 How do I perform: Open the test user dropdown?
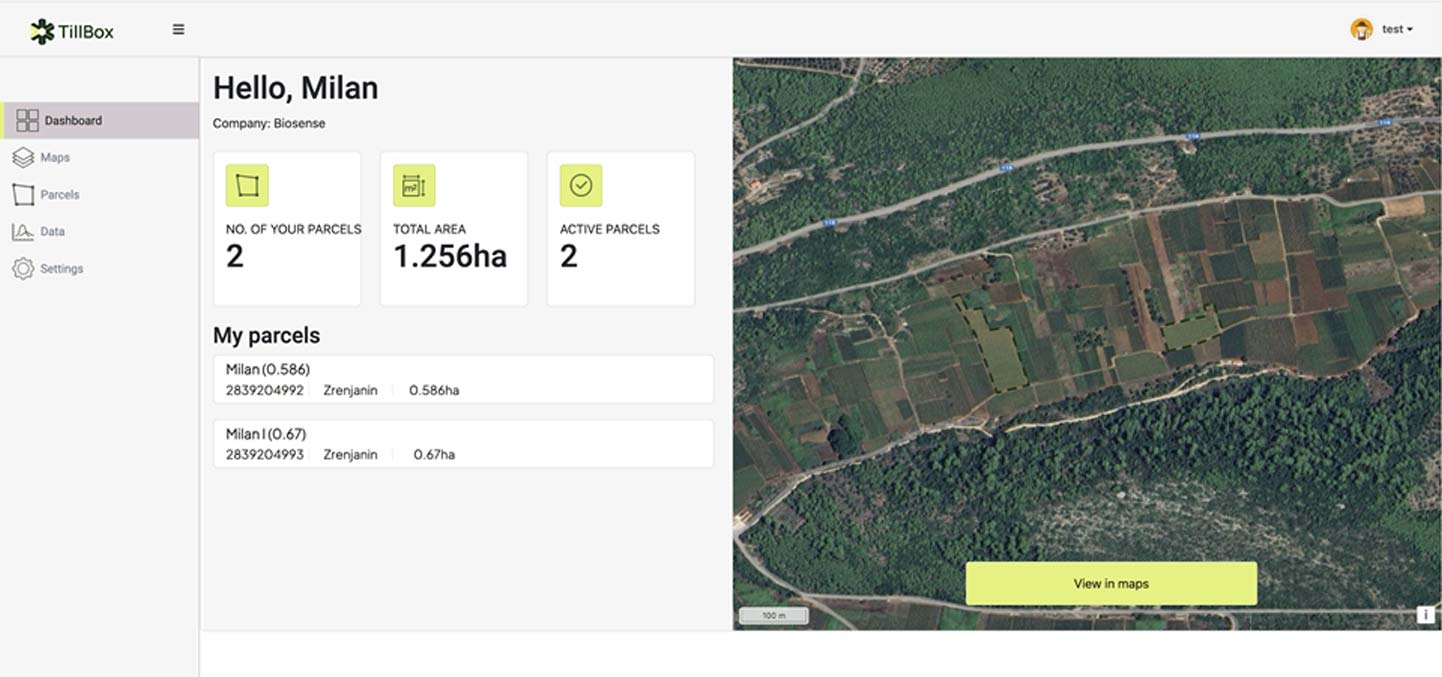1397,30
